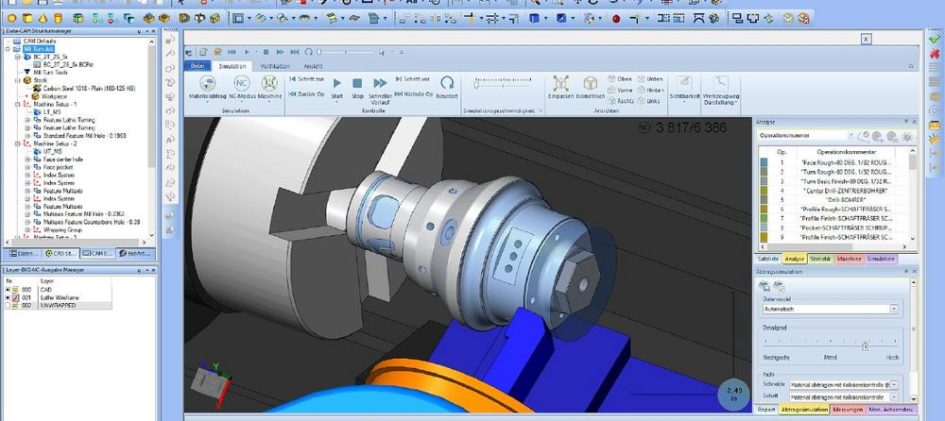The width and height of the screenshot is (945, 421).
Task: Click the Neustart restart icon
Action: 447,86
